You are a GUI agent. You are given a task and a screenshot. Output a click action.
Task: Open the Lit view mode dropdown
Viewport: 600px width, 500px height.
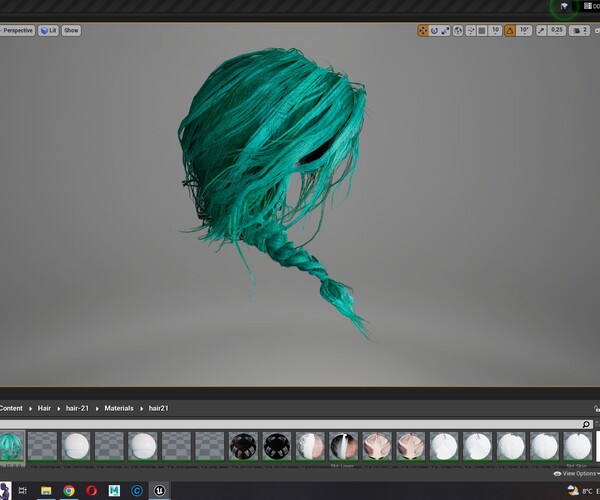pyautogui.click(x=49, y=31)
